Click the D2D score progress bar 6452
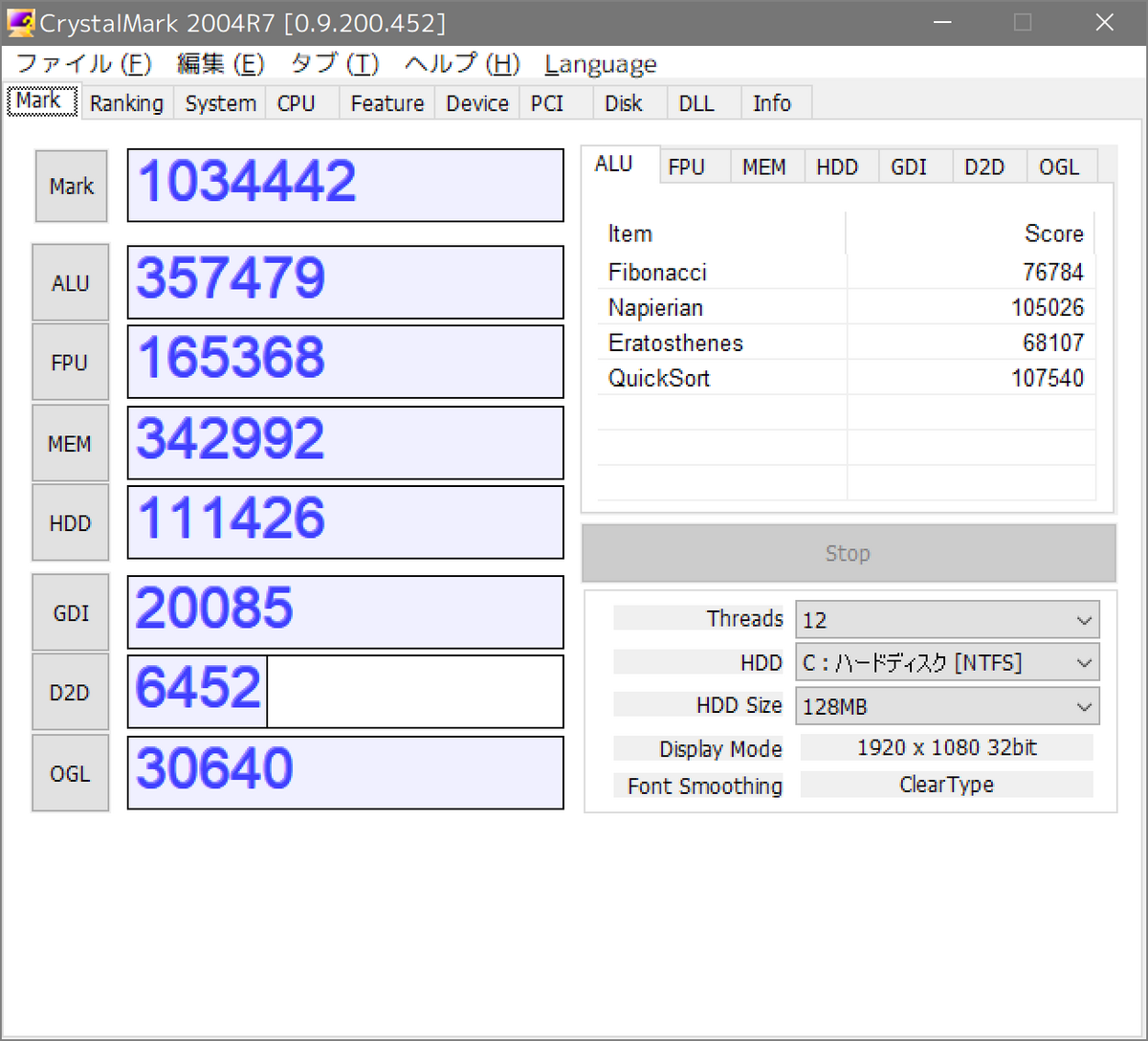The height and width of the screenshot is (1041, 1148). 345,692
